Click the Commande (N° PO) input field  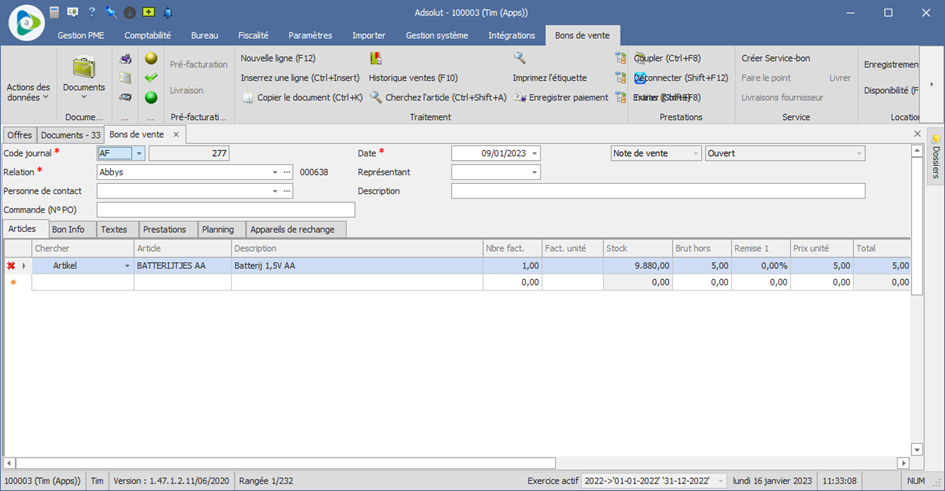(x=226, y=210)
